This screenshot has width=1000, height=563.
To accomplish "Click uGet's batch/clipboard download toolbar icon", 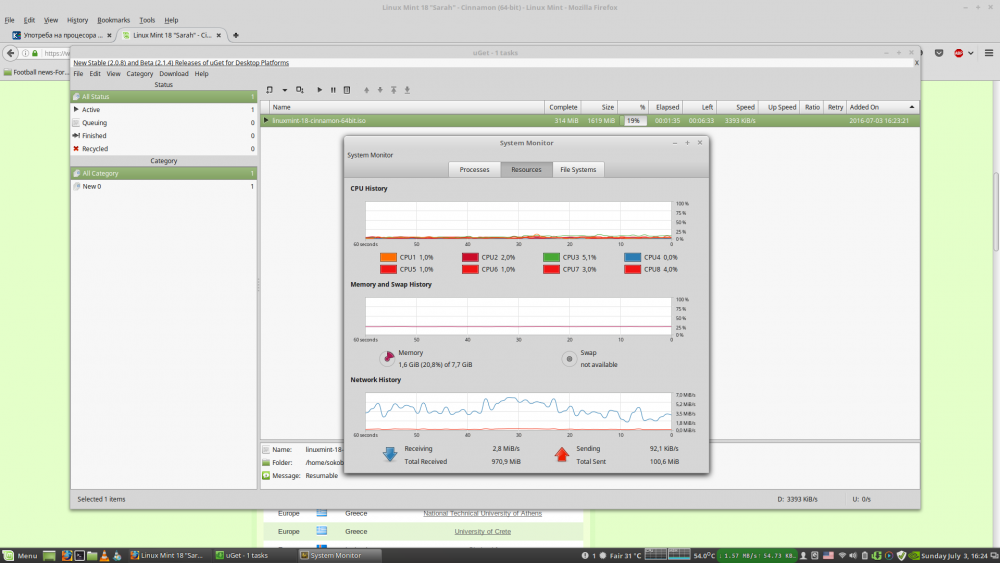I will [x=300, y=90].
